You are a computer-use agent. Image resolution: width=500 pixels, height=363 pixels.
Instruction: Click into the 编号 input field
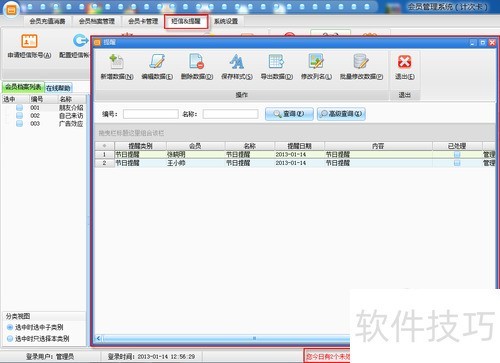point(151,114)
